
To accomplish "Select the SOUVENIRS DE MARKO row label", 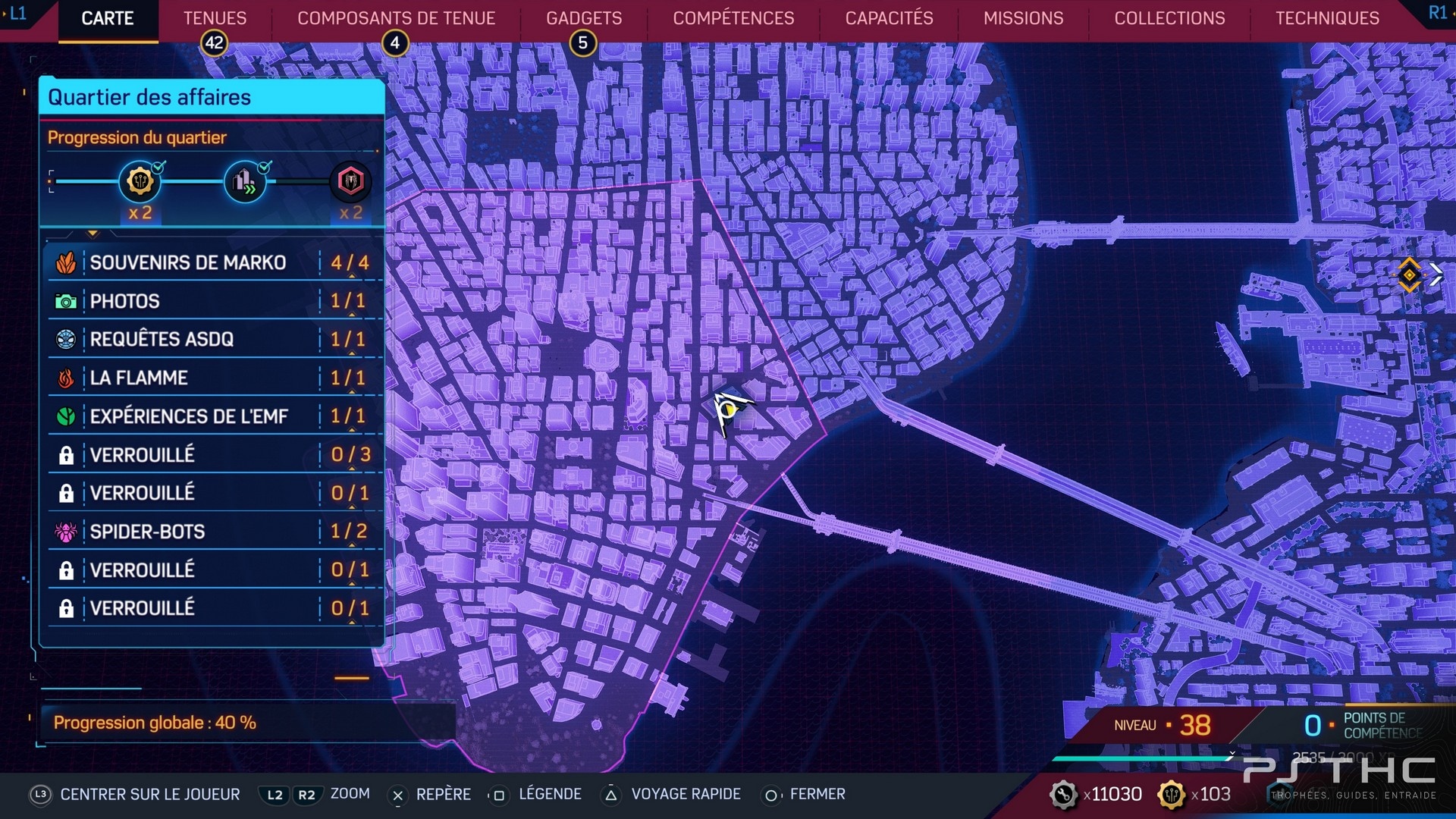I will pyautogui.click(x=188, y=263).
